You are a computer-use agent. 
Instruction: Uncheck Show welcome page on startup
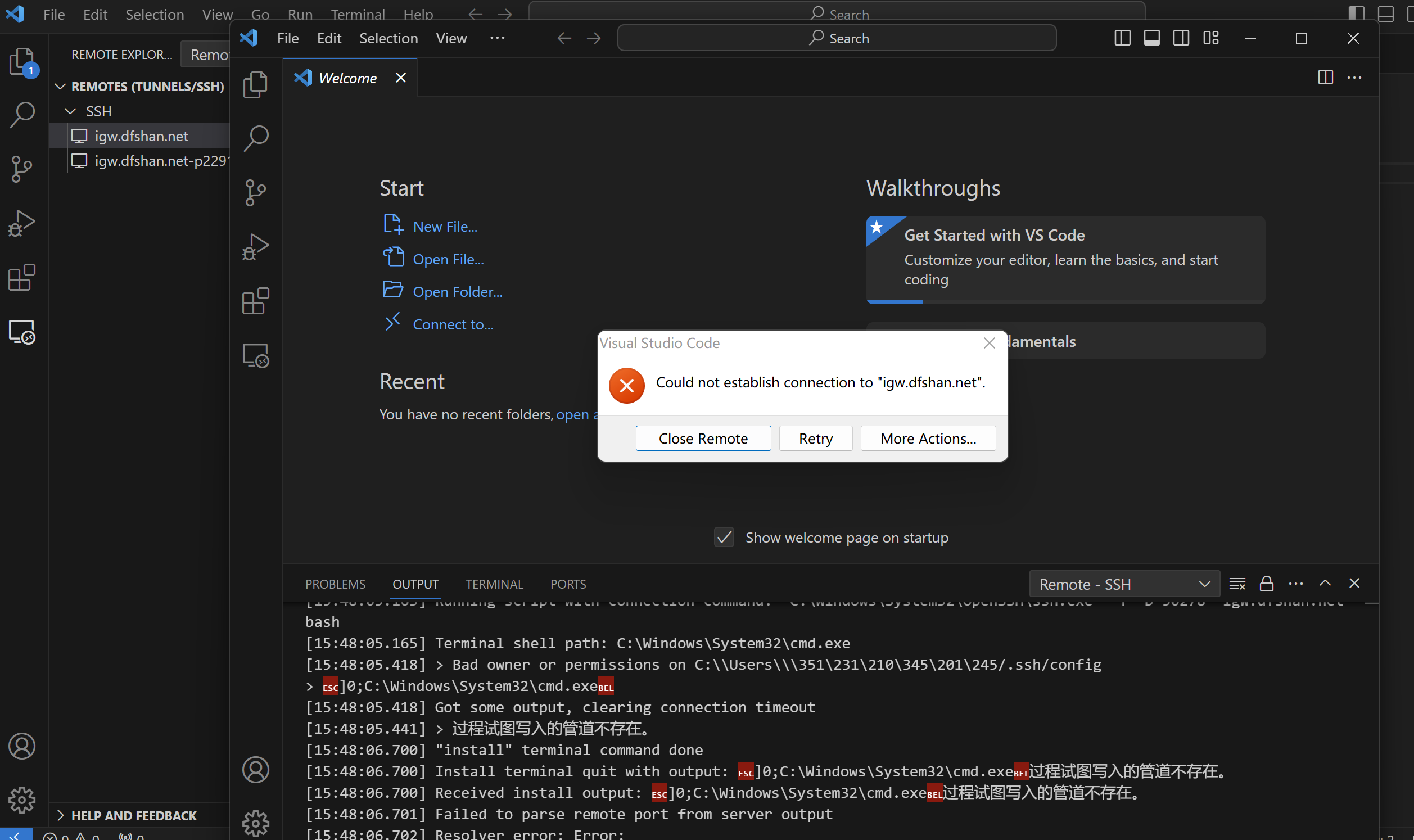pos(724,537)
